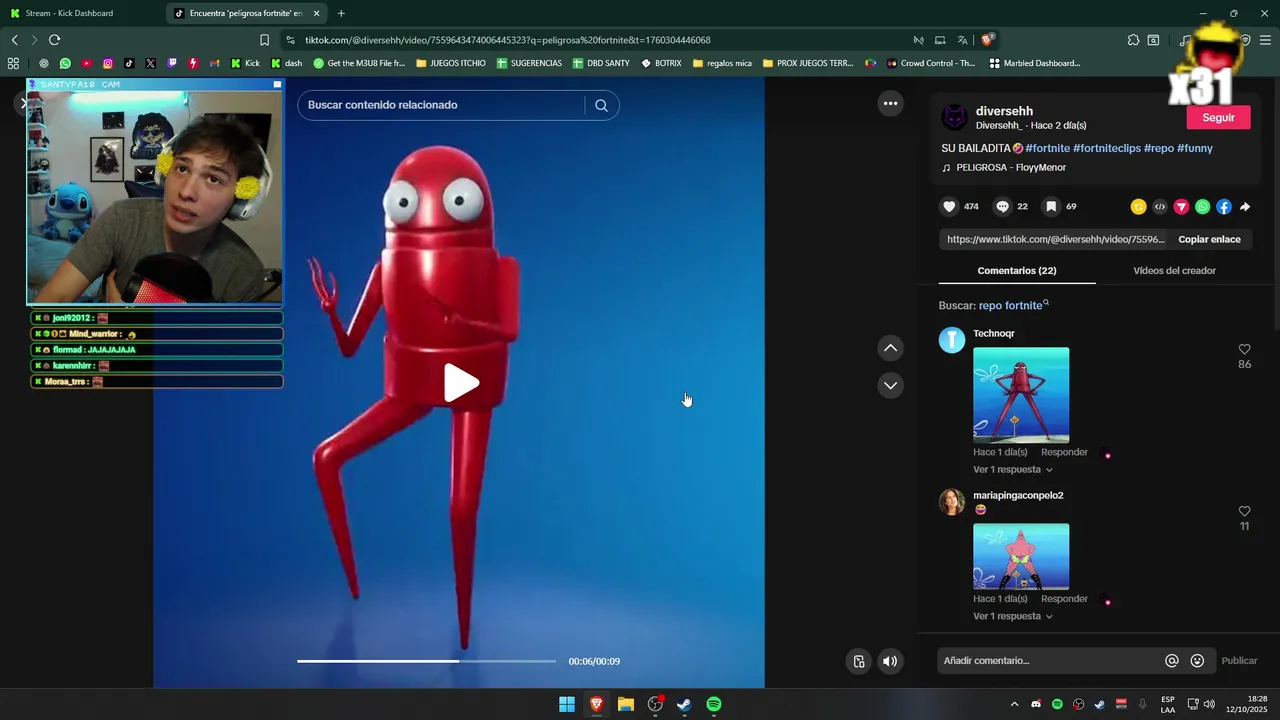Screen dimensions: 1280x720
Task: Click in 'Buscar contenido relacionado' search field
Action: point(440,105)
